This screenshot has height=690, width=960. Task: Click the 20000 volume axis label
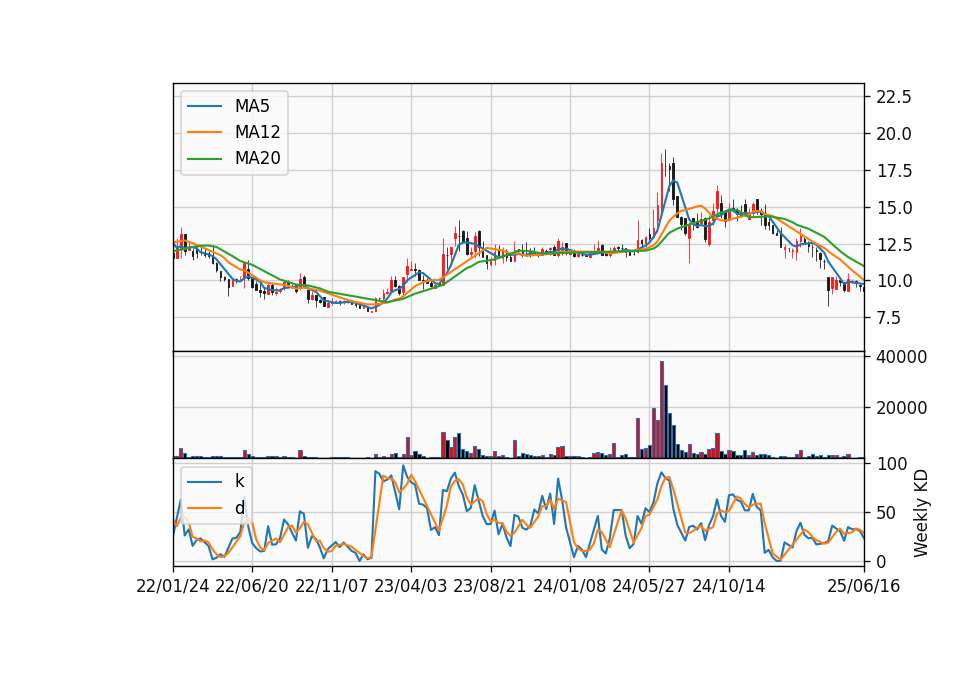point(901,408)
